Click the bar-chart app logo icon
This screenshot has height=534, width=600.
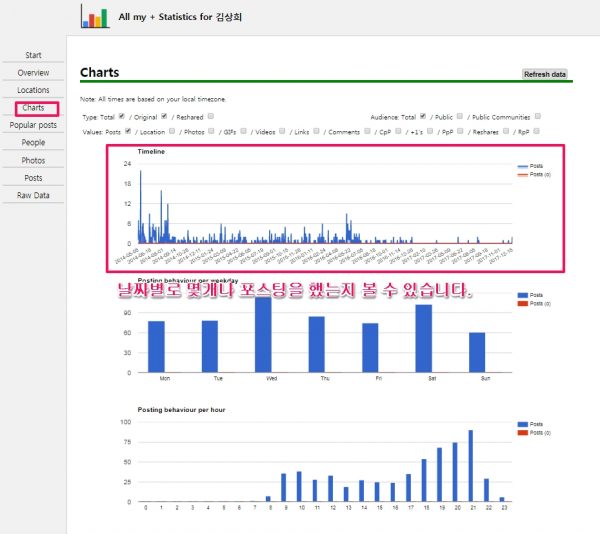point(95,16)
